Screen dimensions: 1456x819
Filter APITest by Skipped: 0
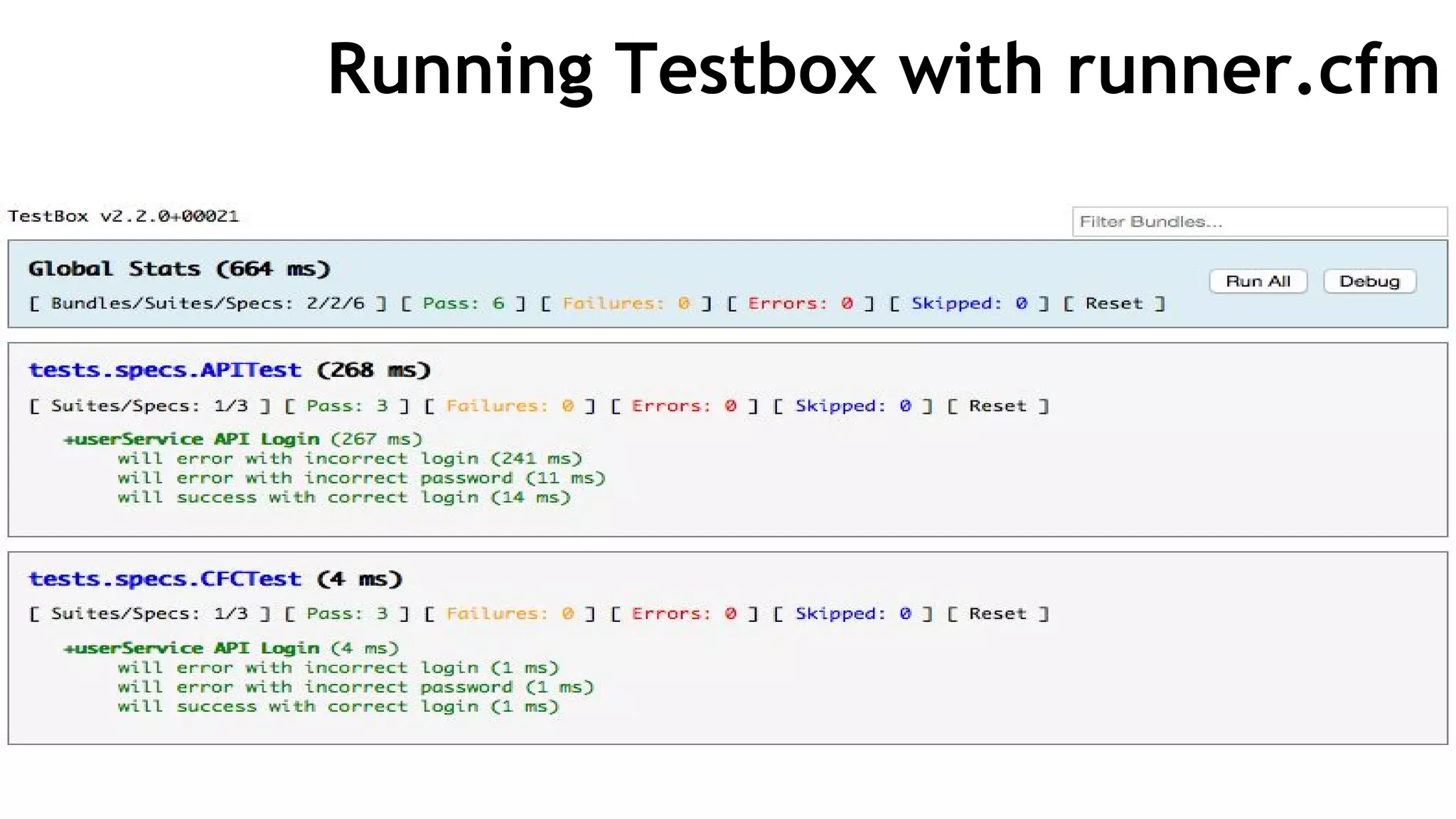(x=852, y=406)
